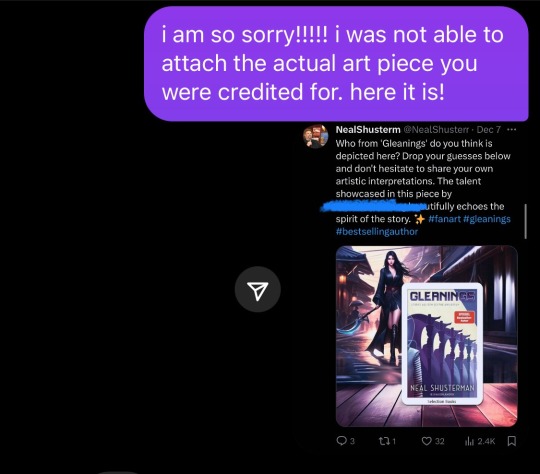Open the reply comment icon
540x474 pixels.
click(x=341, y=441)
